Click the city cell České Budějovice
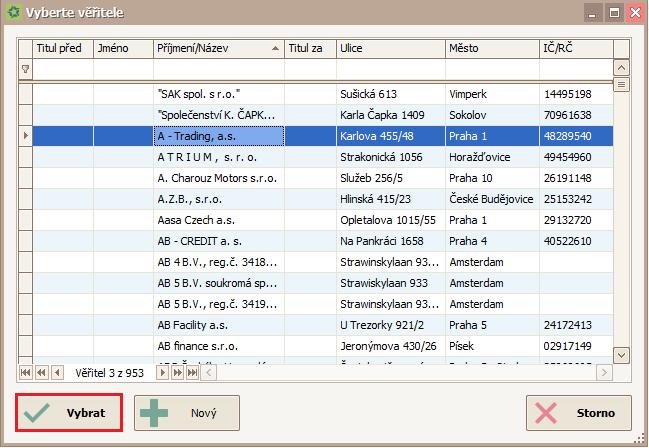 coord(493,199)
